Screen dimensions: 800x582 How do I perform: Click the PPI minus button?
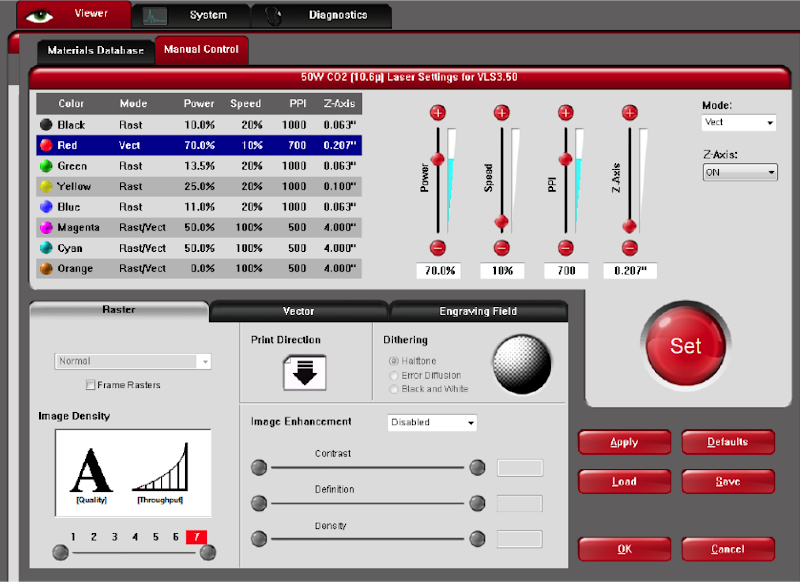pyautogui.click(x=565, y=248)
